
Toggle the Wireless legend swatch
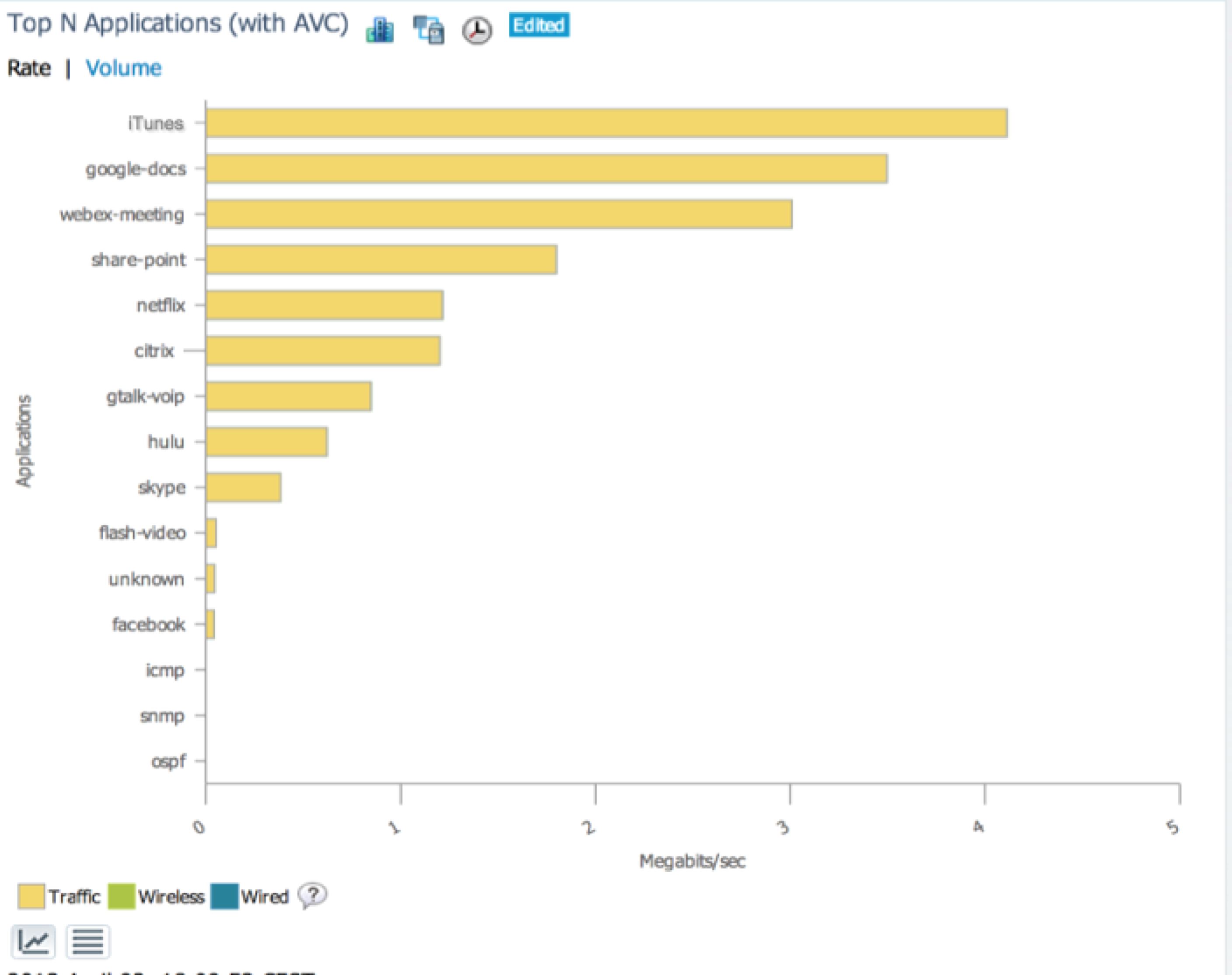[x=121, y=896]
